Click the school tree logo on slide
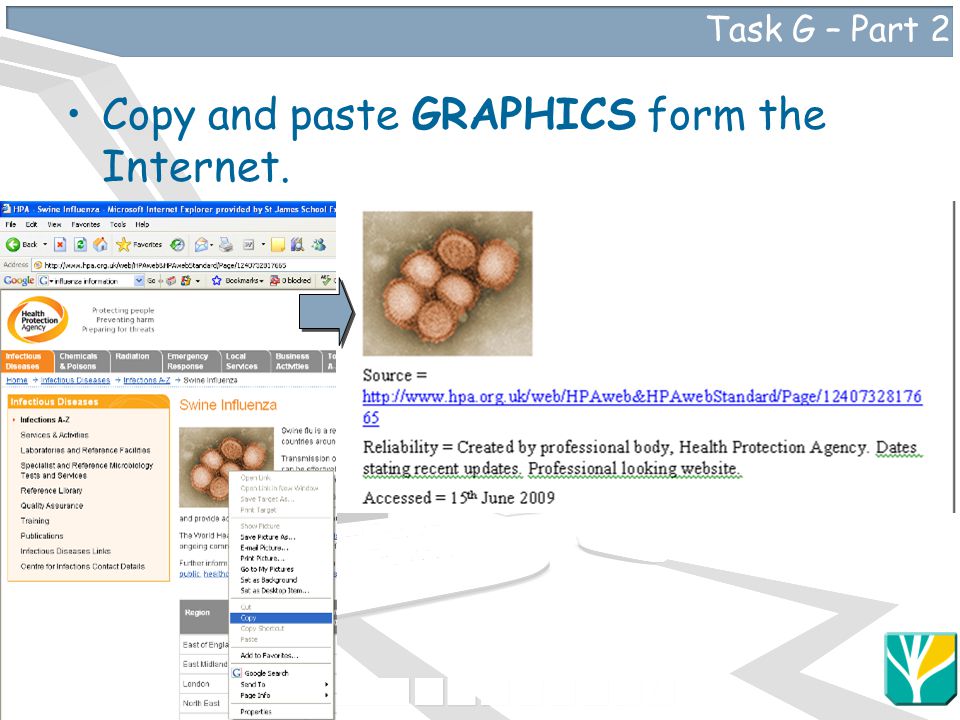Viewport: 960px width, 720px height. pos(920,668)
